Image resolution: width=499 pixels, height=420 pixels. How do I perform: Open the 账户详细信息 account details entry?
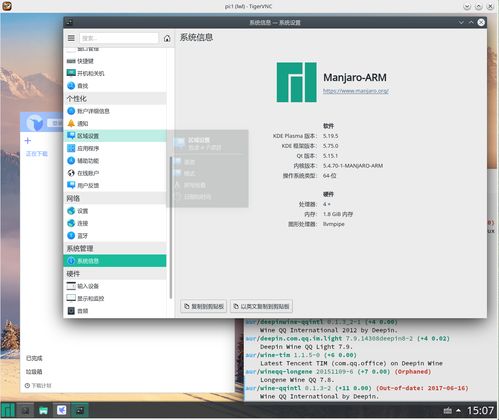click(115, 111)
